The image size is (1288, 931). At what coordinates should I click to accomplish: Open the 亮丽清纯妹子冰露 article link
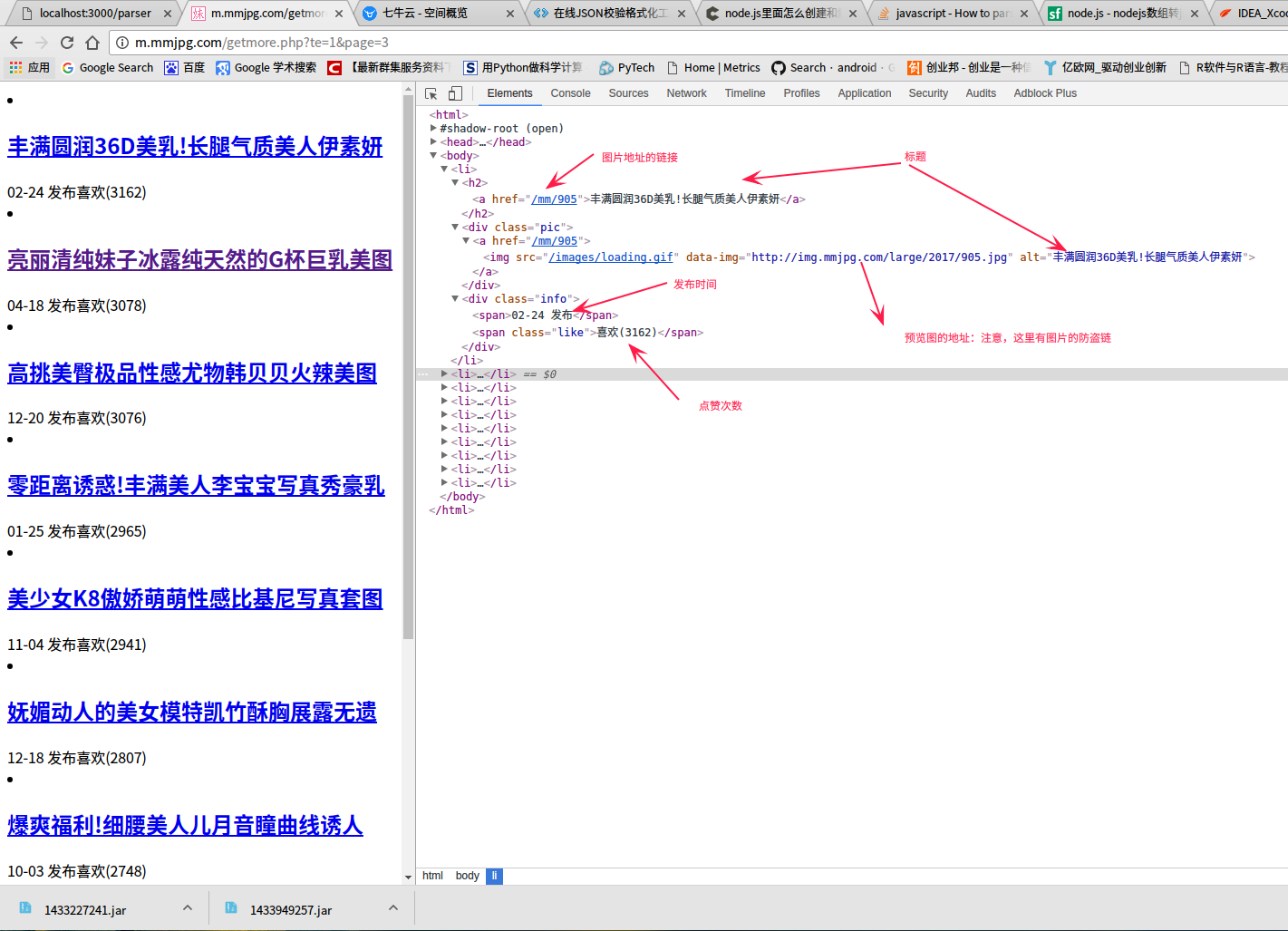tap(199, 260)
